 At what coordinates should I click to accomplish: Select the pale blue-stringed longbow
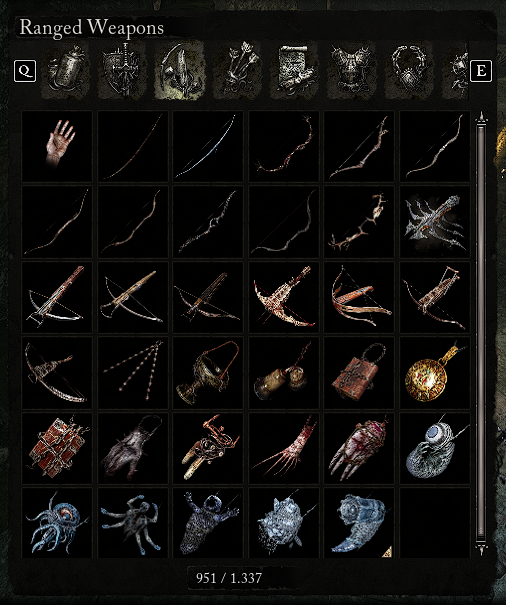click(x=208, y=146)
